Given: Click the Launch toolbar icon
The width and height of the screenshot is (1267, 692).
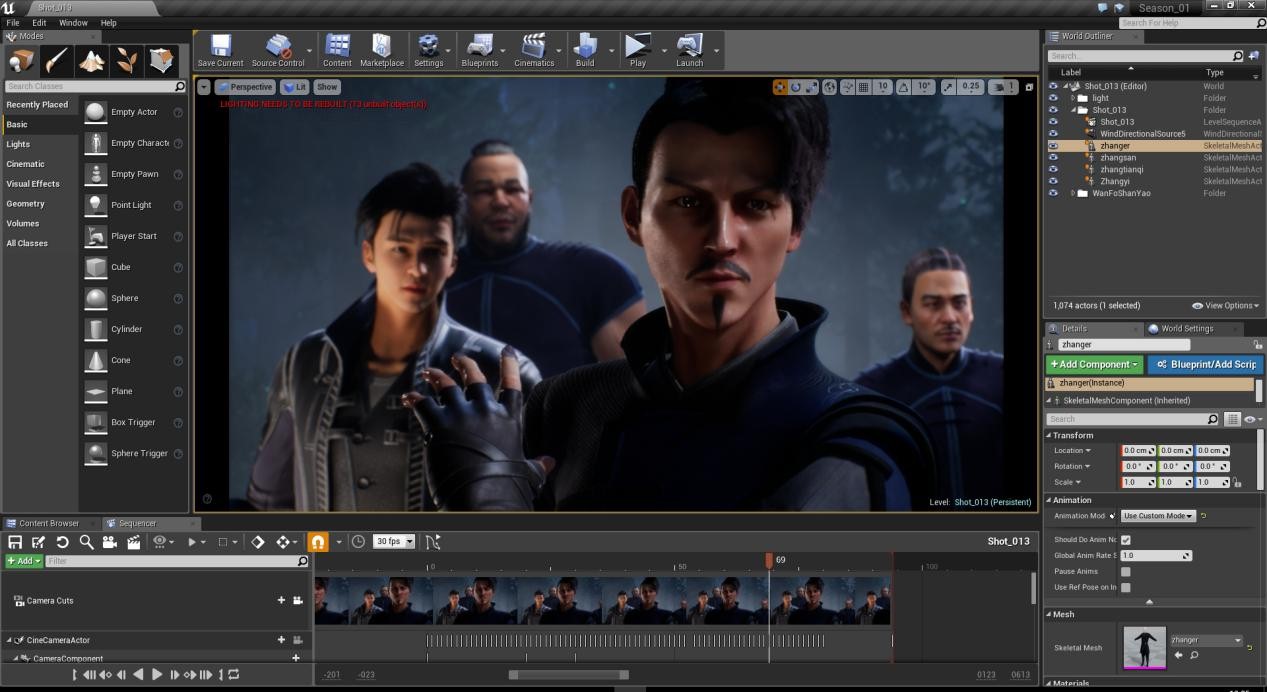Looking at the screenshot, I should click(689, 50).
